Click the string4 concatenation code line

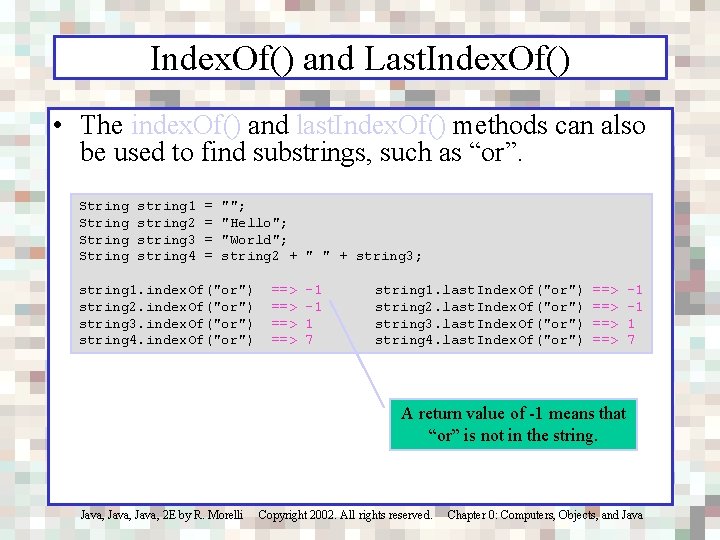pyautogui.click(x=250, y=256)
